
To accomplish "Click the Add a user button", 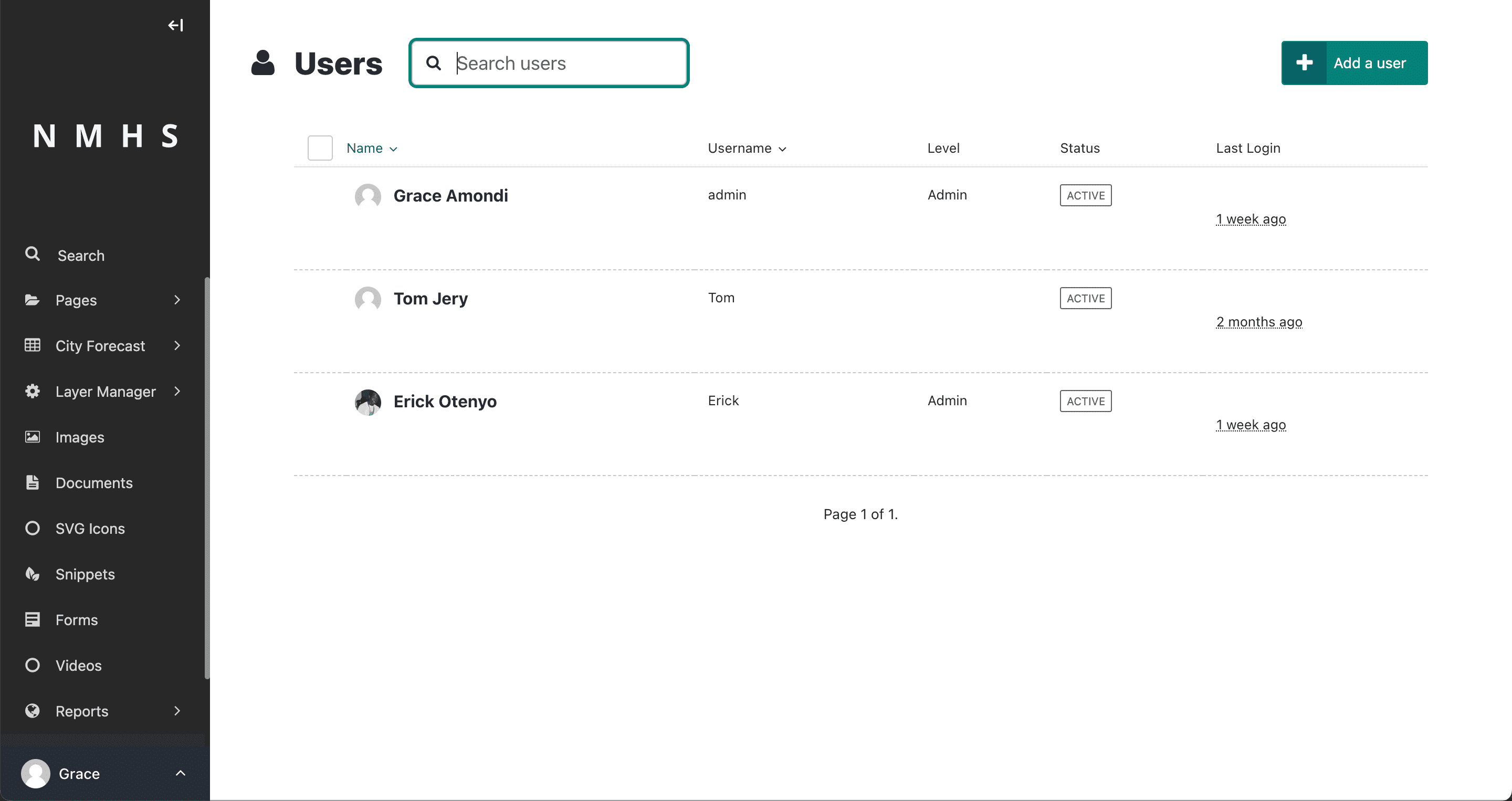I will (x=1354, y=63).
